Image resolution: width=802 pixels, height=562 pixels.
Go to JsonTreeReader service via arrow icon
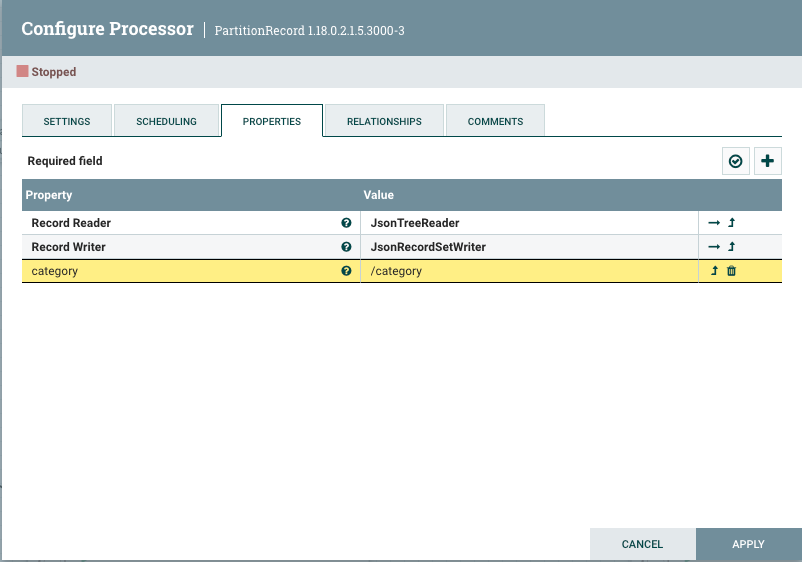click(714, 223)
